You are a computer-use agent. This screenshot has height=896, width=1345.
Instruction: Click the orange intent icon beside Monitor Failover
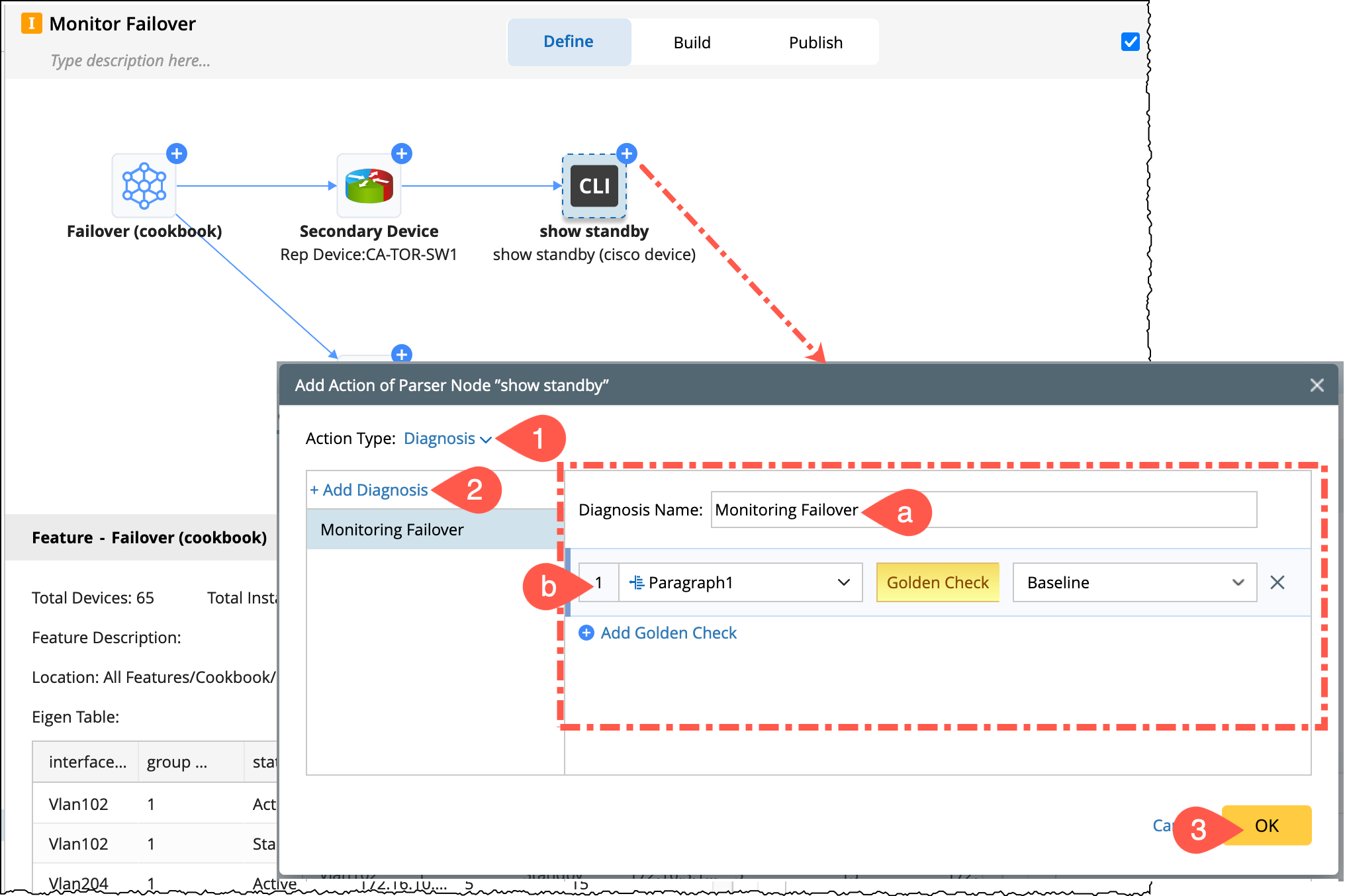coord(31,24)
